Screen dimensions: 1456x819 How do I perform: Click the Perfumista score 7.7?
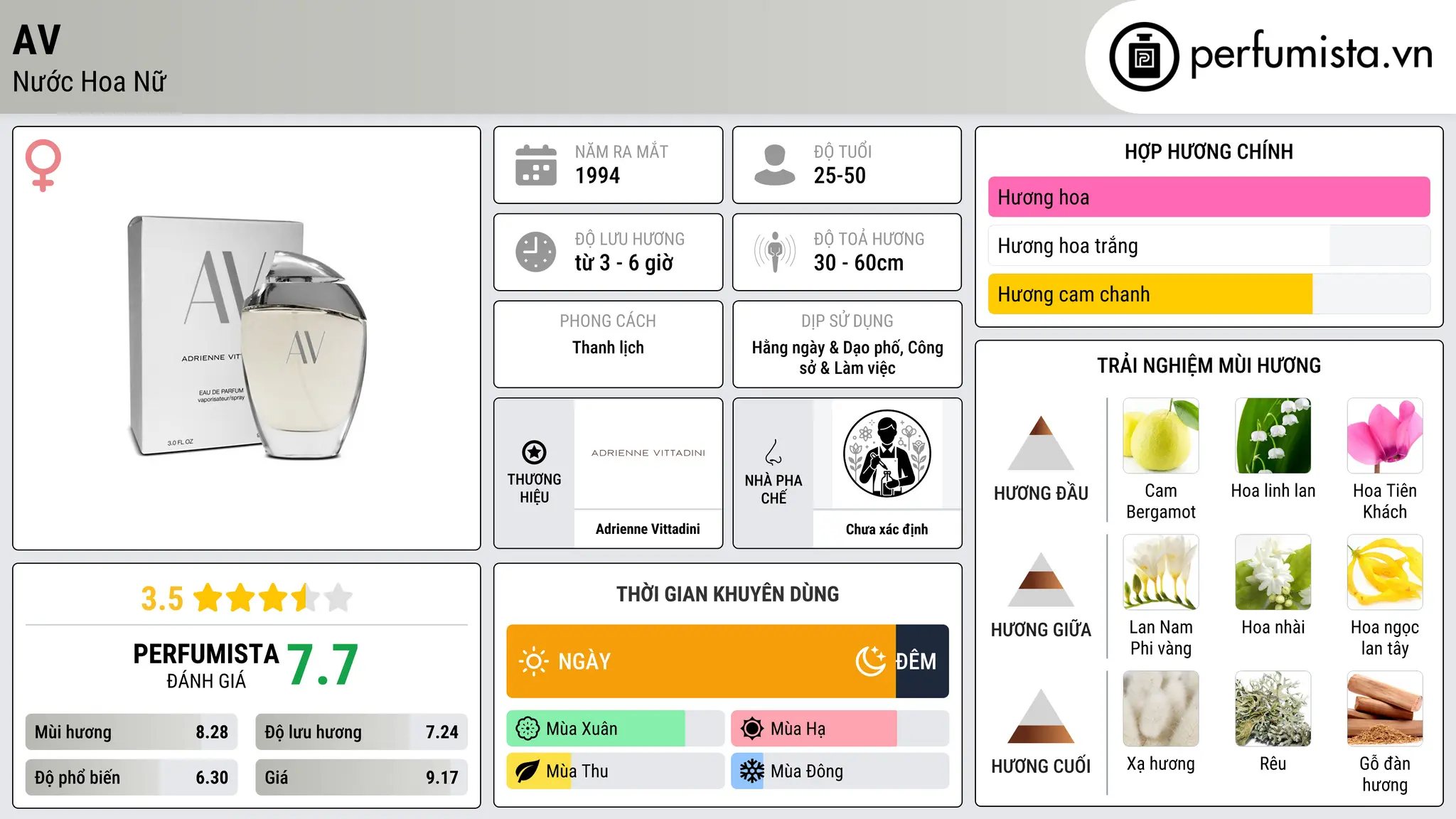[x=323, y=665]
